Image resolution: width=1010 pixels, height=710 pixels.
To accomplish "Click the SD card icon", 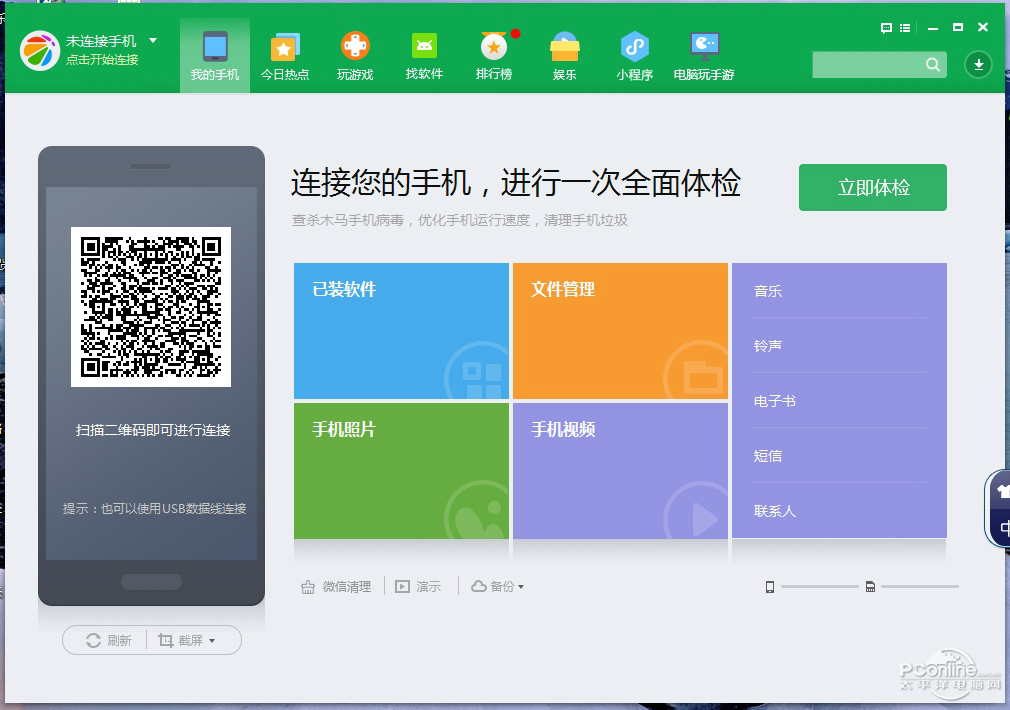I will (x=870, y=586).
